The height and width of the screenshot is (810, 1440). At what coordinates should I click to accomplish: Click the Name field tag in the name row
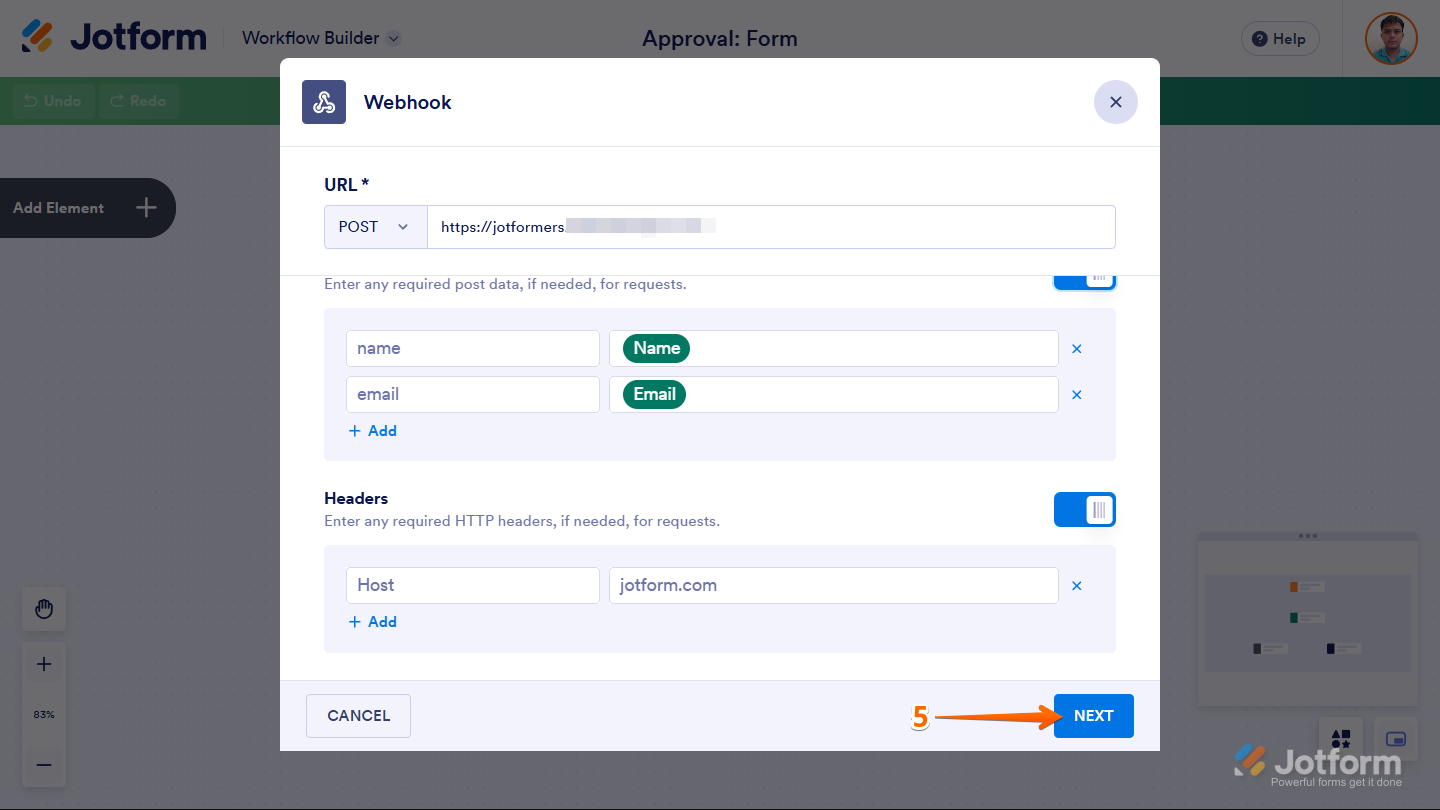655,348
